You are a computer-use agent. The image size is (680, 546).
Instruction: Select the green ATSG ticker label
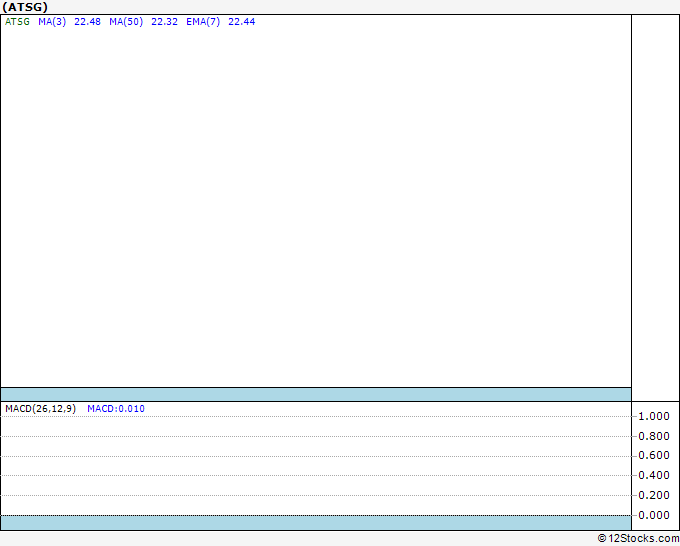click(17, 22)
